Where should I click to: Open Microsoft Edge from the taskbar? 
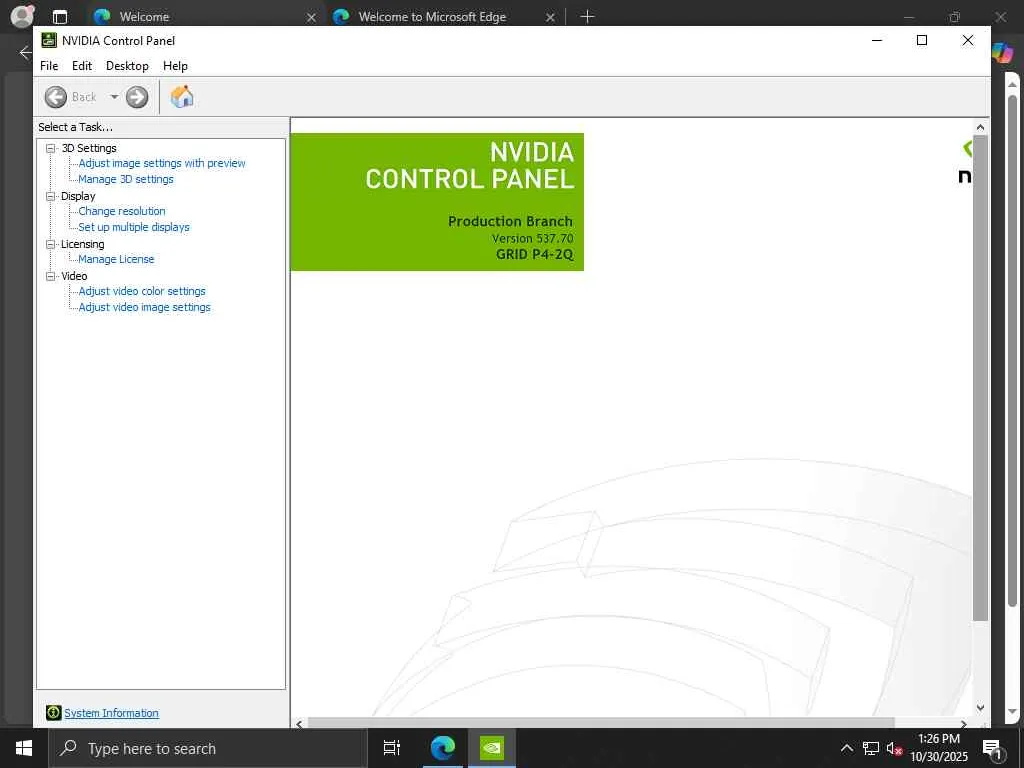coord(443,748)
